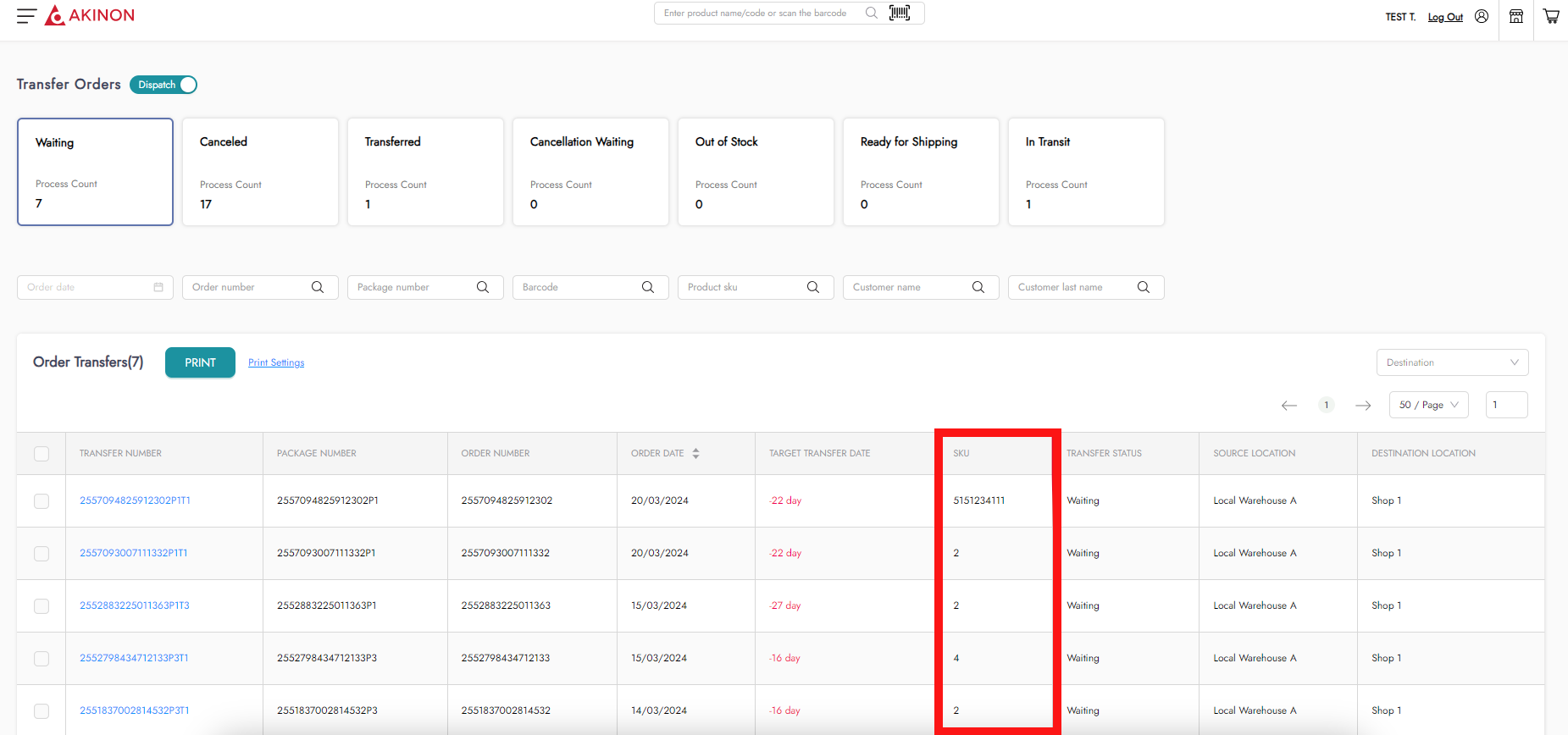Open the shopping cart icon

point(1551,16)
